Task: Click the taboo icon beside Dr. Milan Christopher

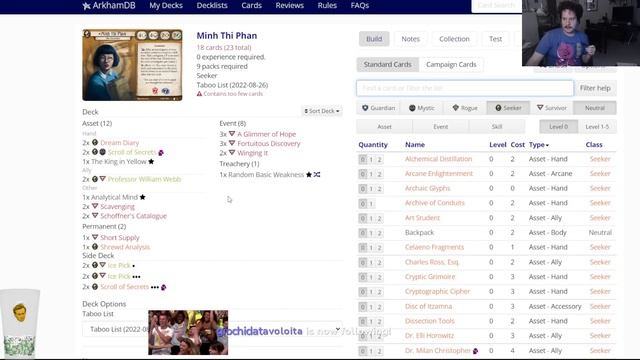Action: tap(476, 351)
